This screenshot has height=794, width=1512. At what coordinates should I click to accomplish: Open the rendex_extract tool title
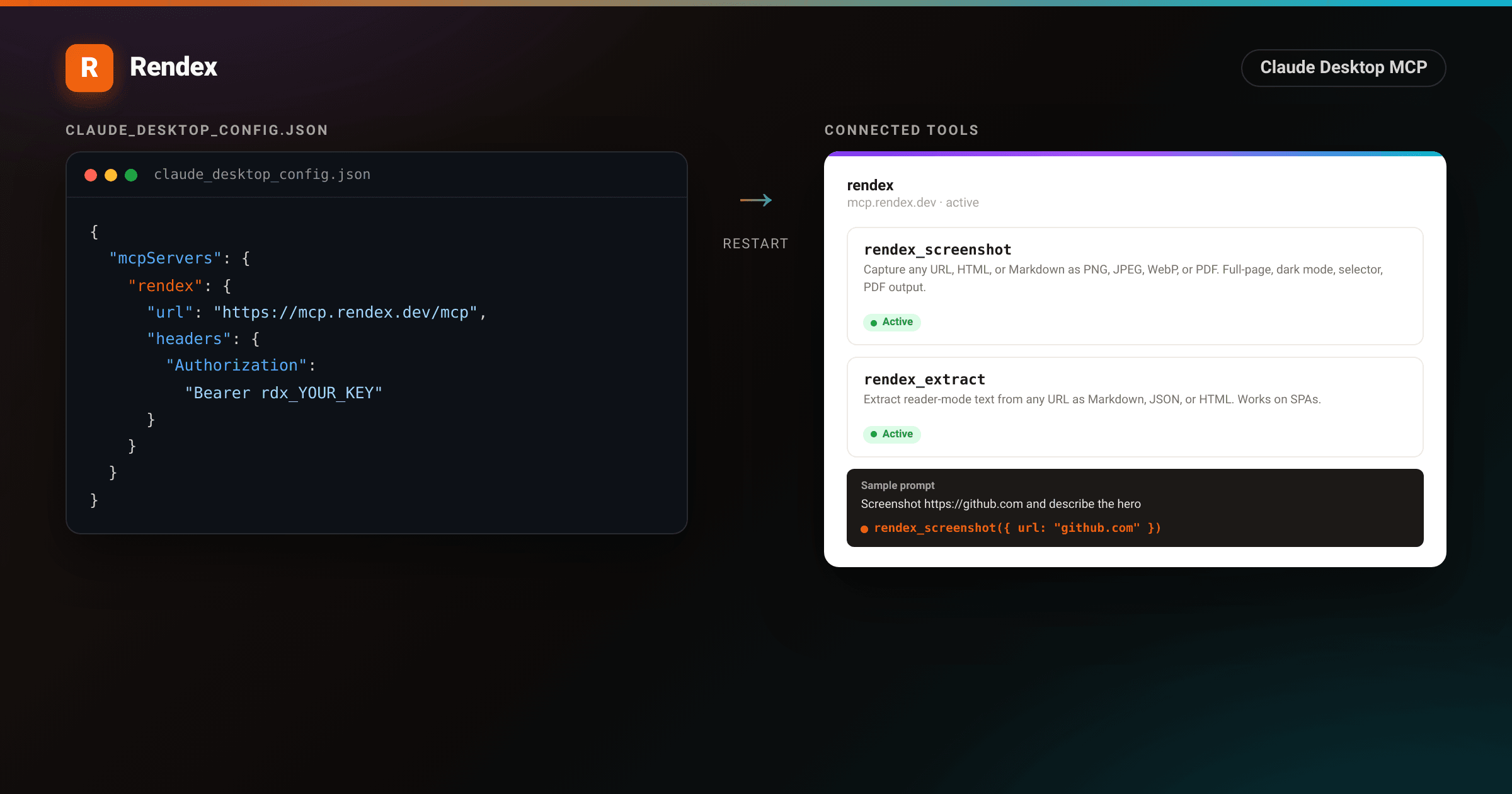click(924, 380)
